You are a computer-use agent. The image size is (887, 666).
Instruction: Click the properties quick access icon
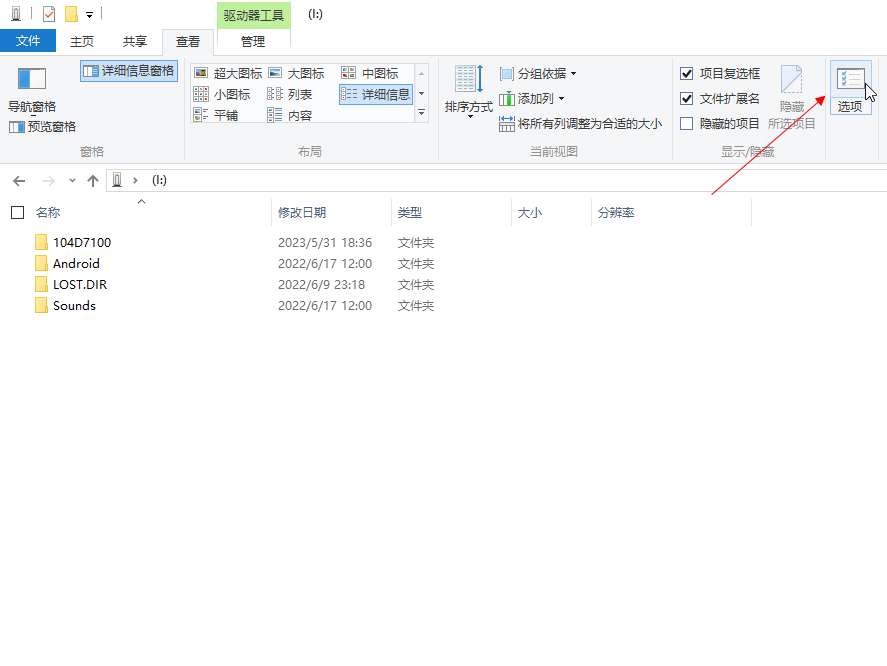pos(49,14)
